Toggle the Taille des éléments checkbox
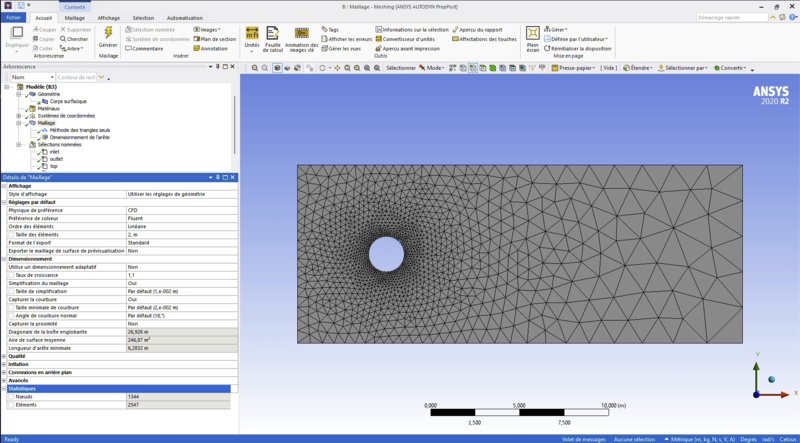 pos(11,235)
